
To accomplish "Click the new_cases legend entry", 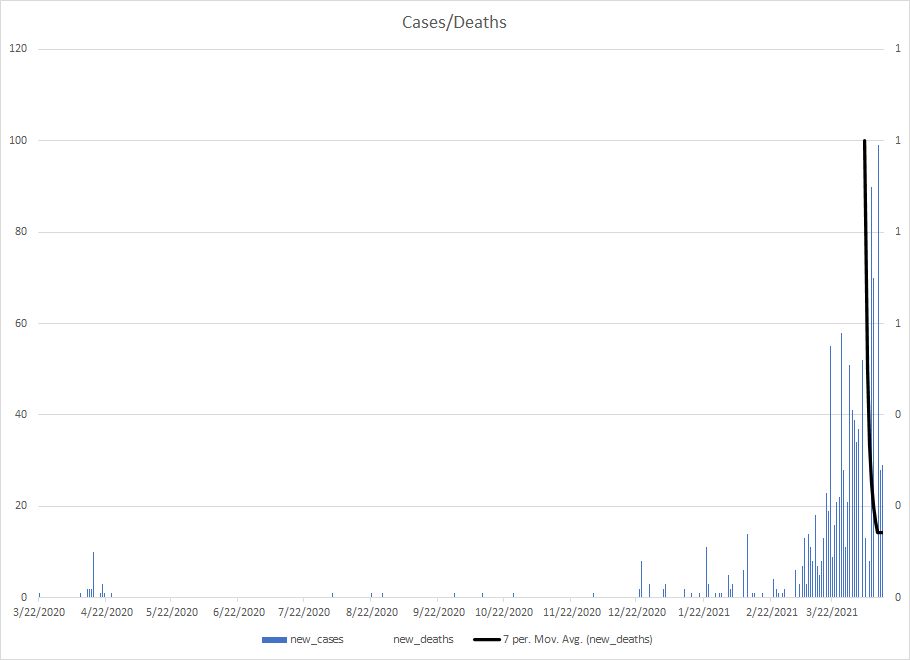I will 316,639.
